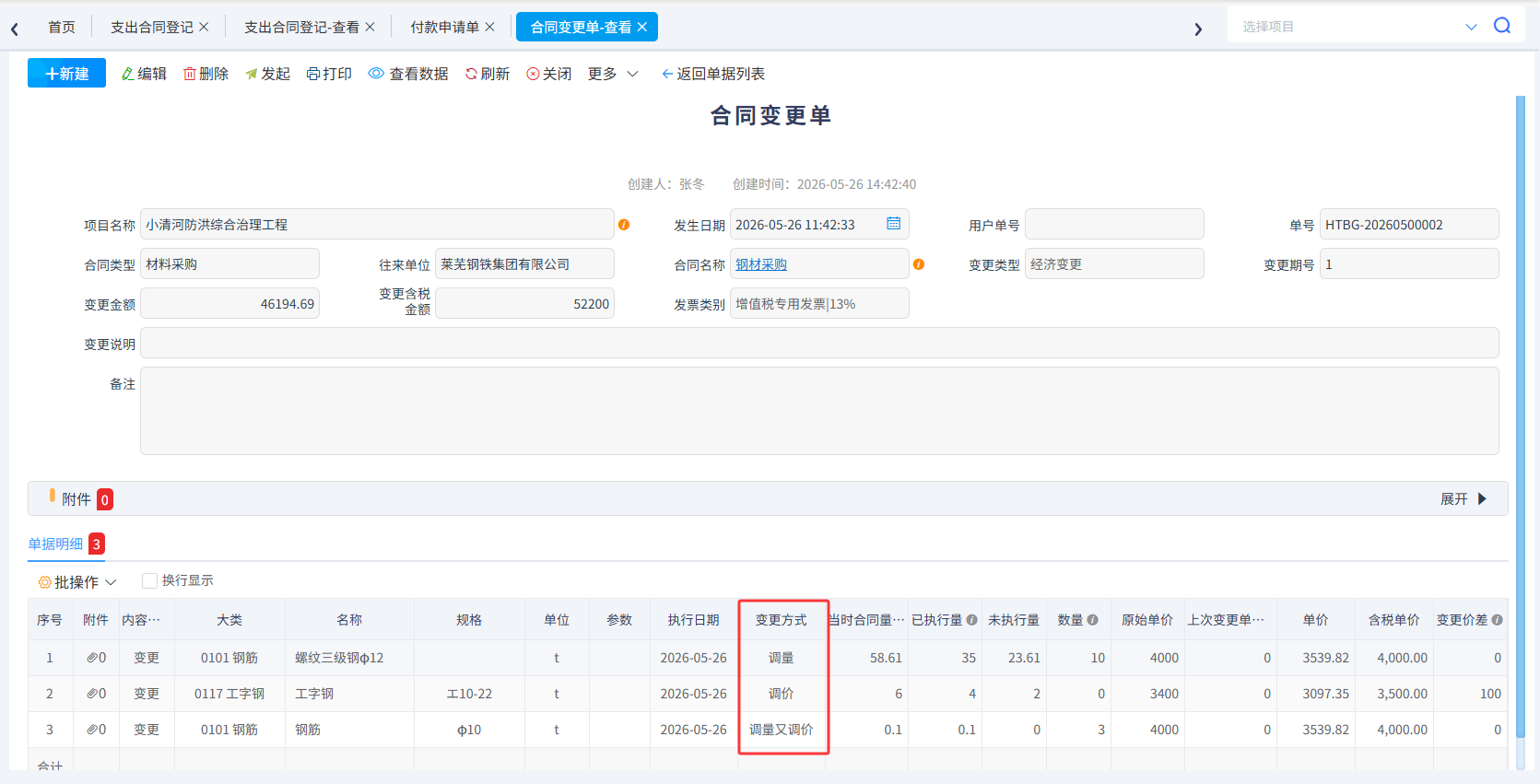Go back via 返回单据列表
This screenshot has height=784, width=1540.
pos(713,74)
